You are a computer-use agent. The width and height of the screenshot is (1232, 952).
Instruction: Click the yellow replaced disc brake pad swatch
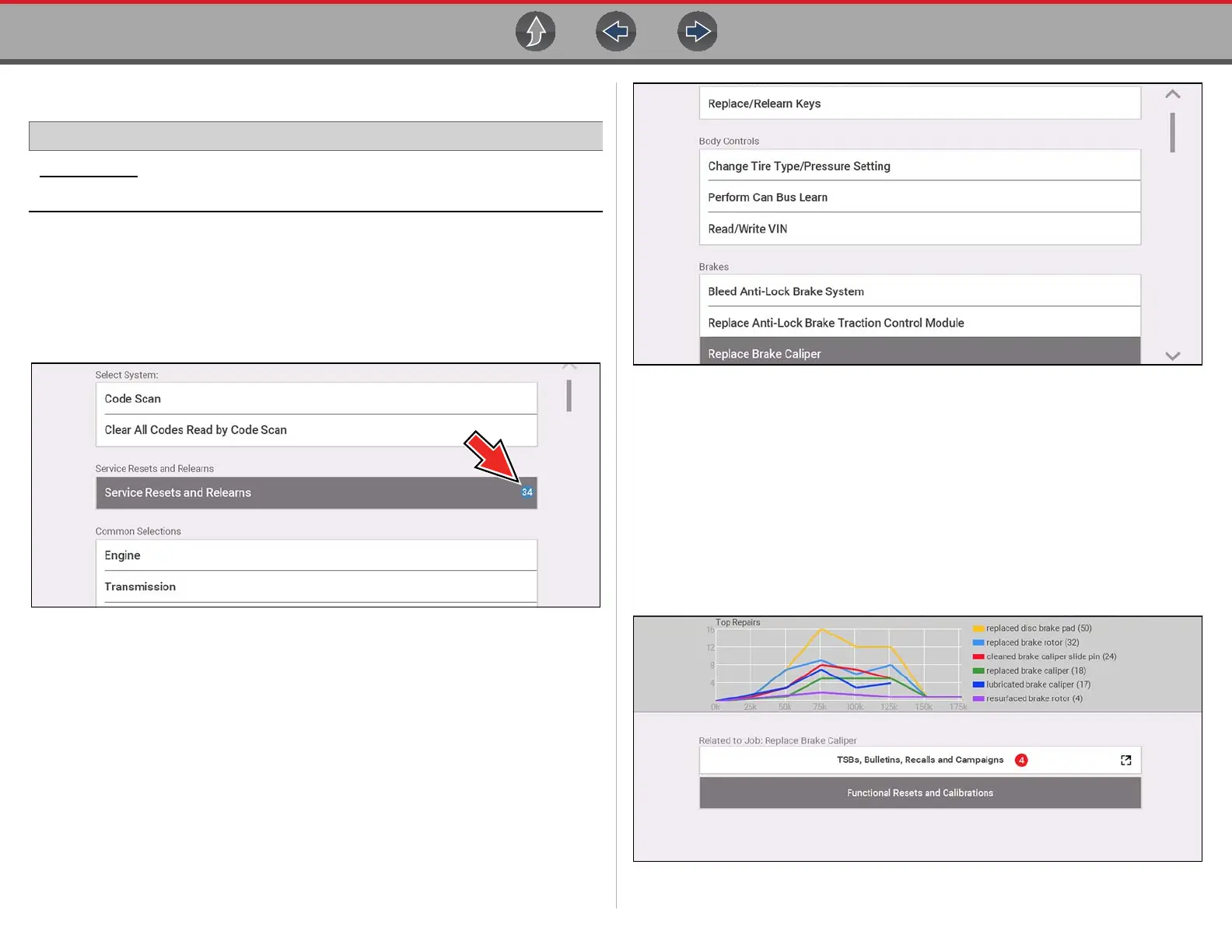coord(978,628)
